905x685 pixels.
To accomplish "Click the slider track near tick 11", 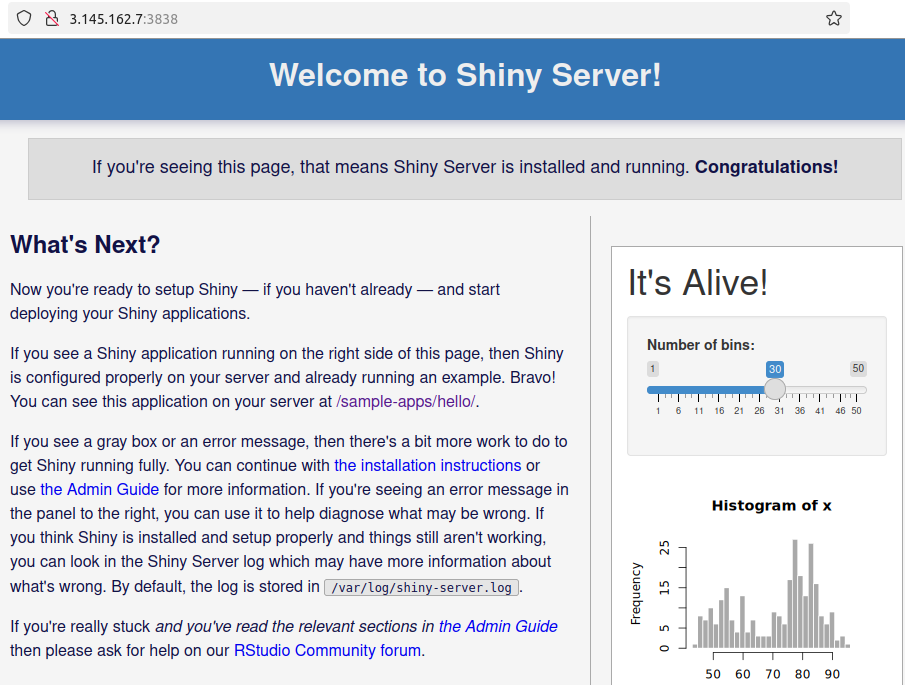I will (x=698, y=390).
